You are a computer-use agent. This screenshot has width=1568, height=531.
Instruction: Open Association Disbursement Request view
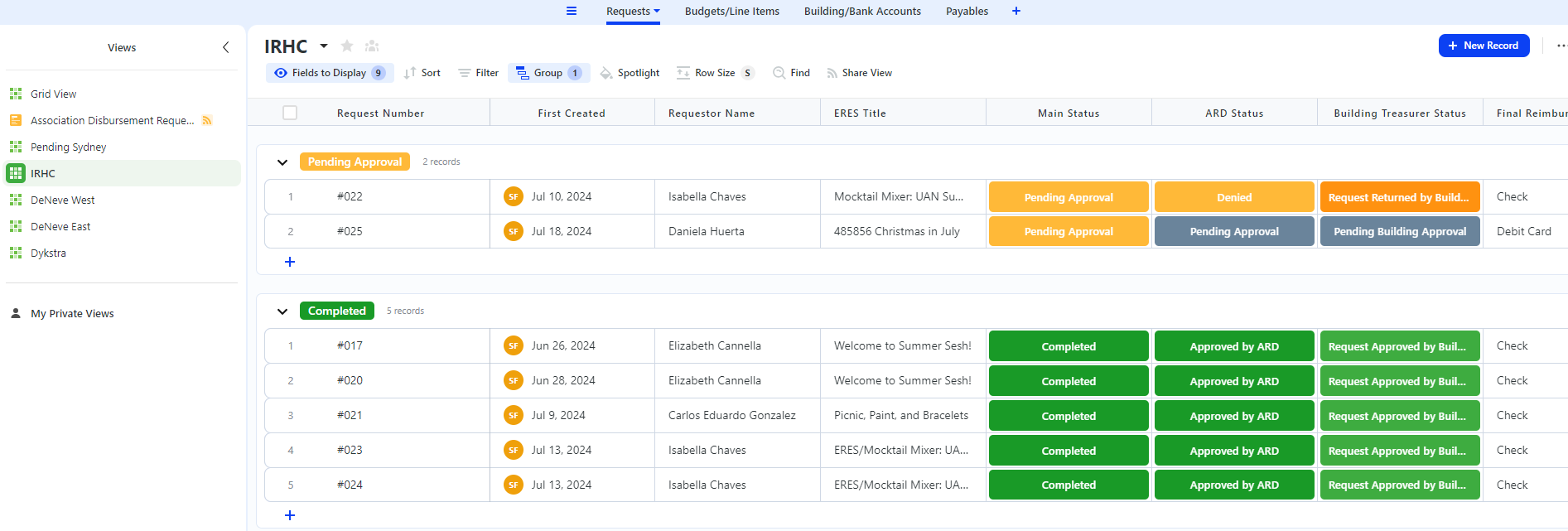pyautogui.click(x=123, y=120)
